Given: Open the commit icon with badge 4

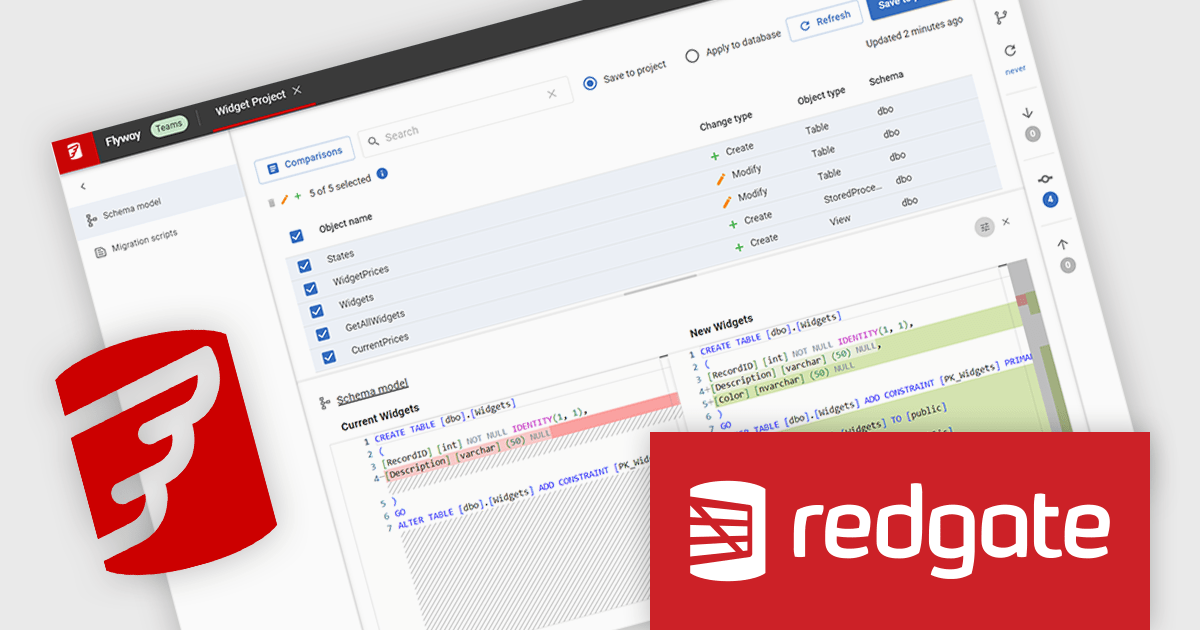Looking at the screenshot, I should (1045, 179).
